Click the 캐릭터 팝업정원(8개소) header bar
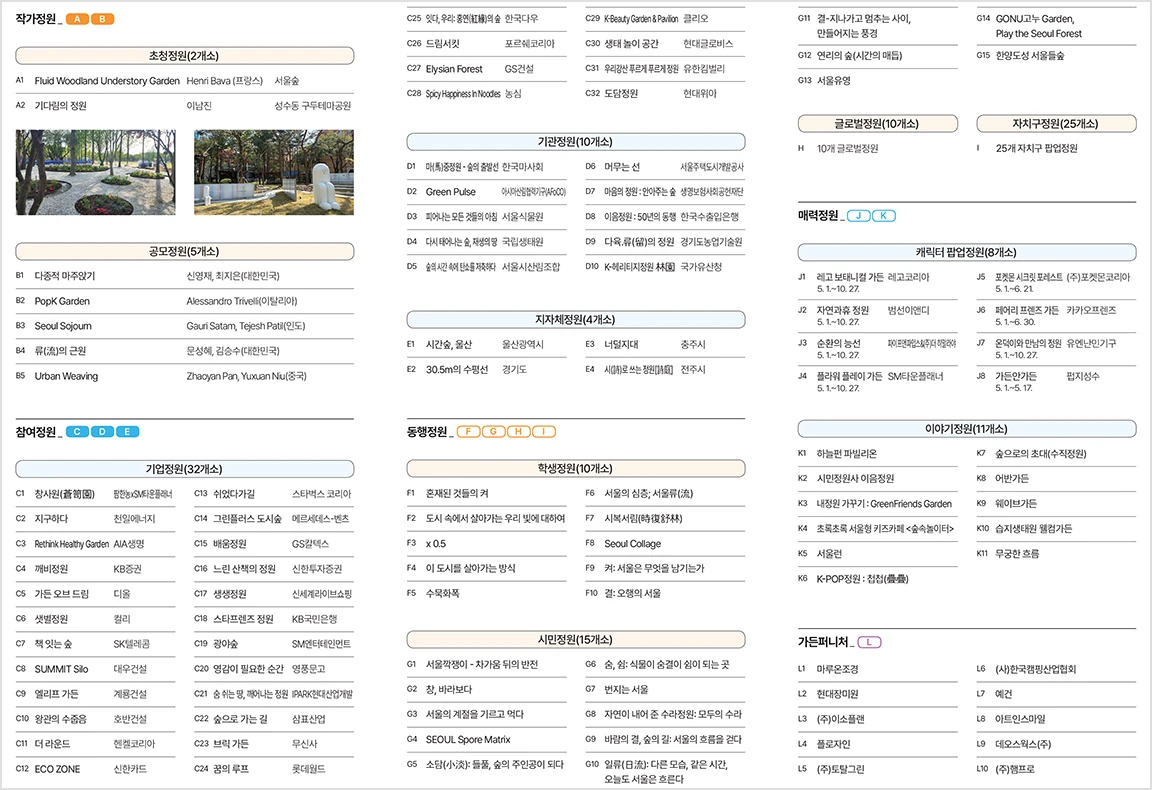1152x790 pixels. point(967,252)
